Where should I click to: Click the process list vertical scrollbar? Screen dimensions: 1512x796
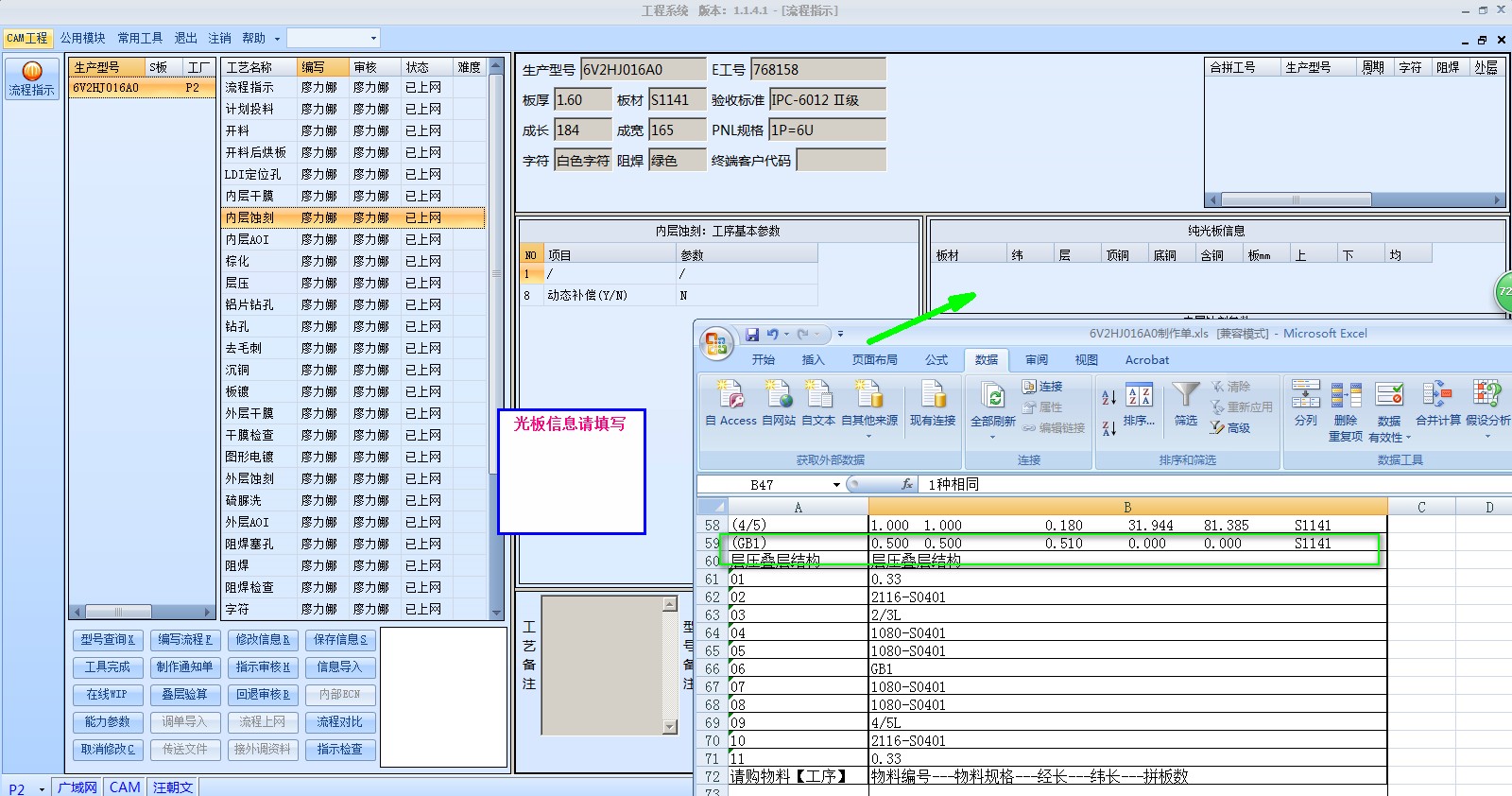[495, 338]
